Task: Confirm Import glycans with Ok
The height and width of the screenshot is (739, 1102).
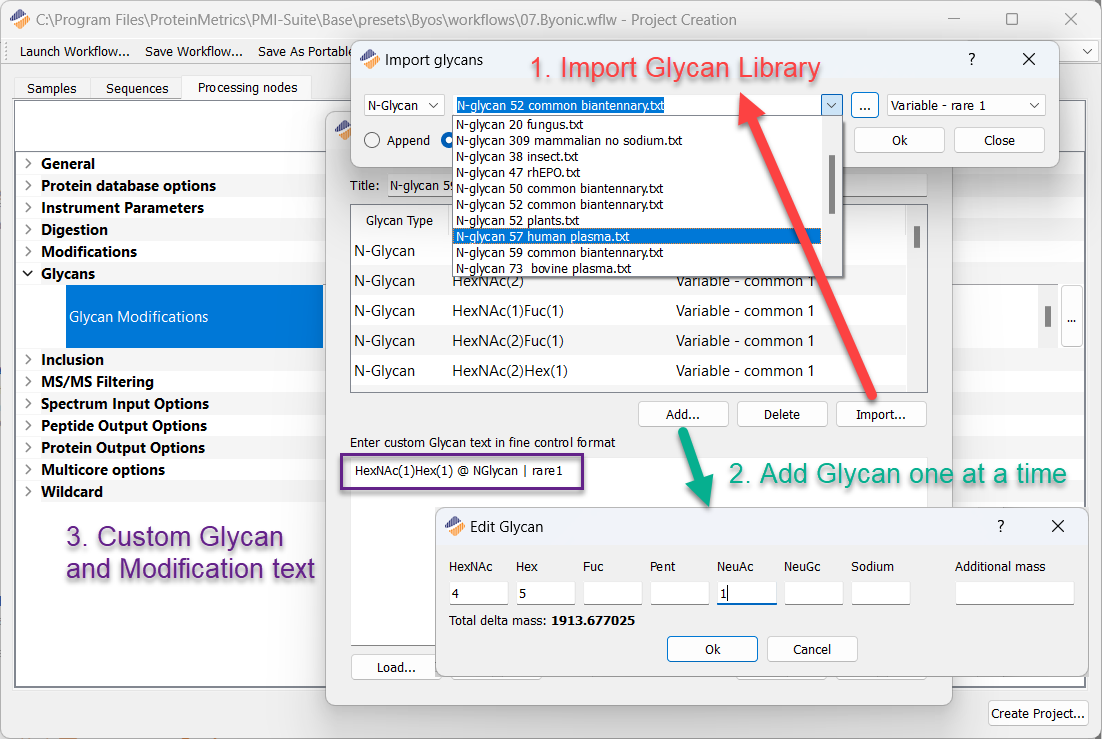Action: pos(899,140)
